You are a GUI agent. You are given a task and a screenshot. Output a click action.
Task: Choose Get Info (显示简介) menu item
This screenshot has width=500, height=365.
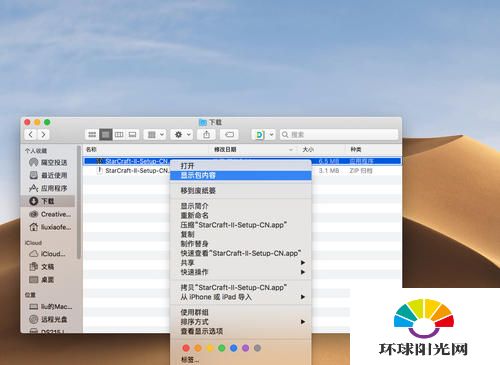(241, 206)
